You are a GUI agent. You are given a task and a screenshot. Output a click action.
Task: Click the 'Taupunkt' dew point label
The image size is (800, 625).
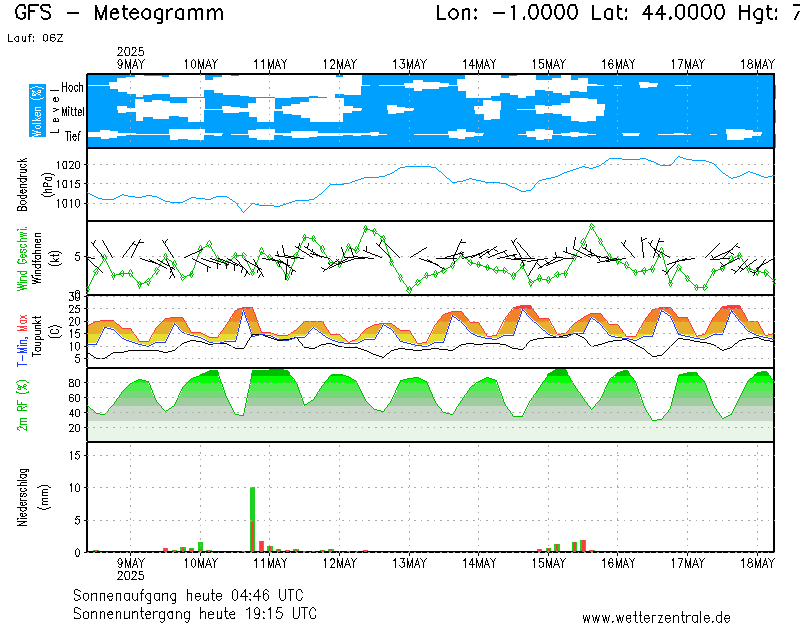[36, 336]
